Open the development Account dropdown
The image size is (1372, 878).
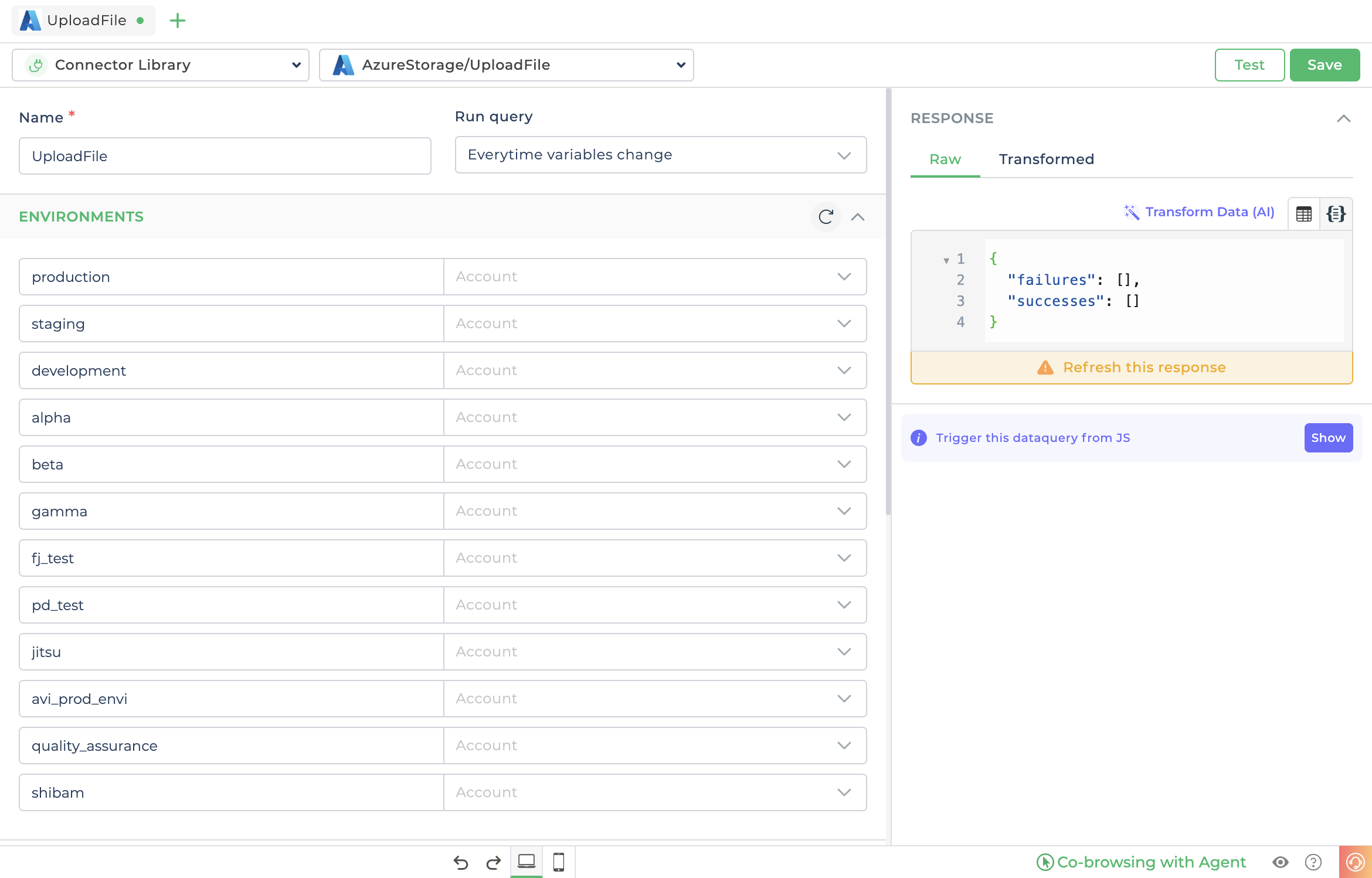(655, 370)
